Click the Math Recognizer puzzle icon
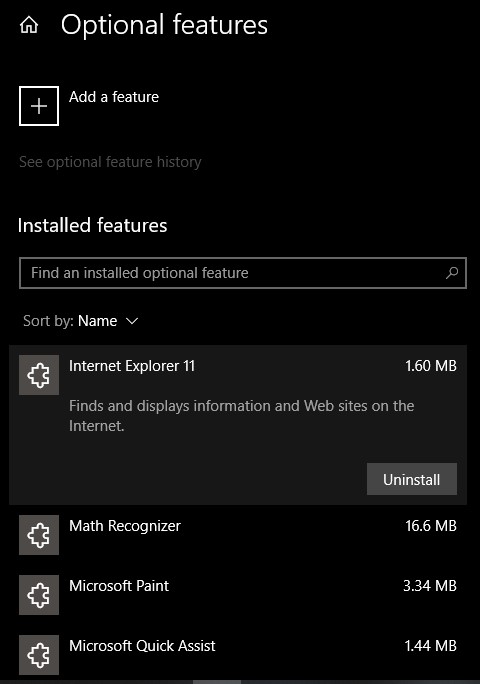The width and height of the screenshot is (480, 684). click(39, 535)
